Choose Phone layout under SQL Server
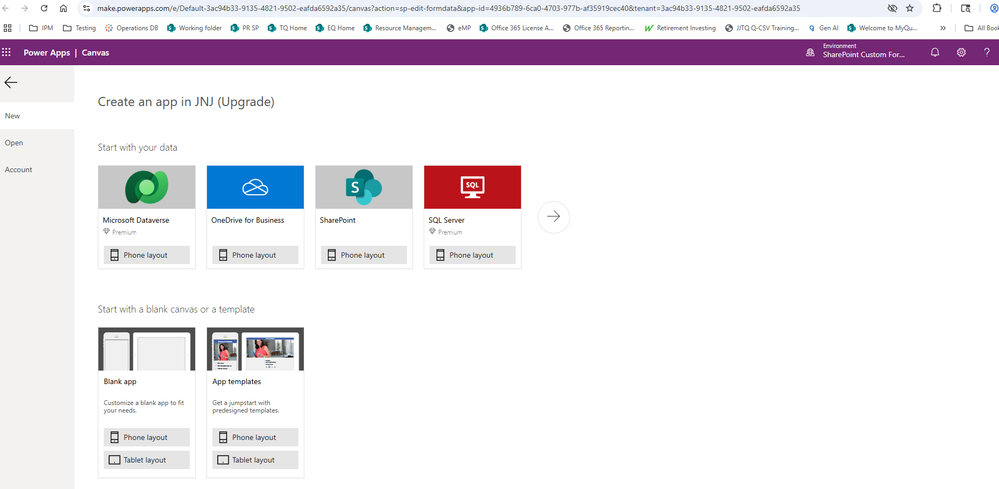 (472, 255)
